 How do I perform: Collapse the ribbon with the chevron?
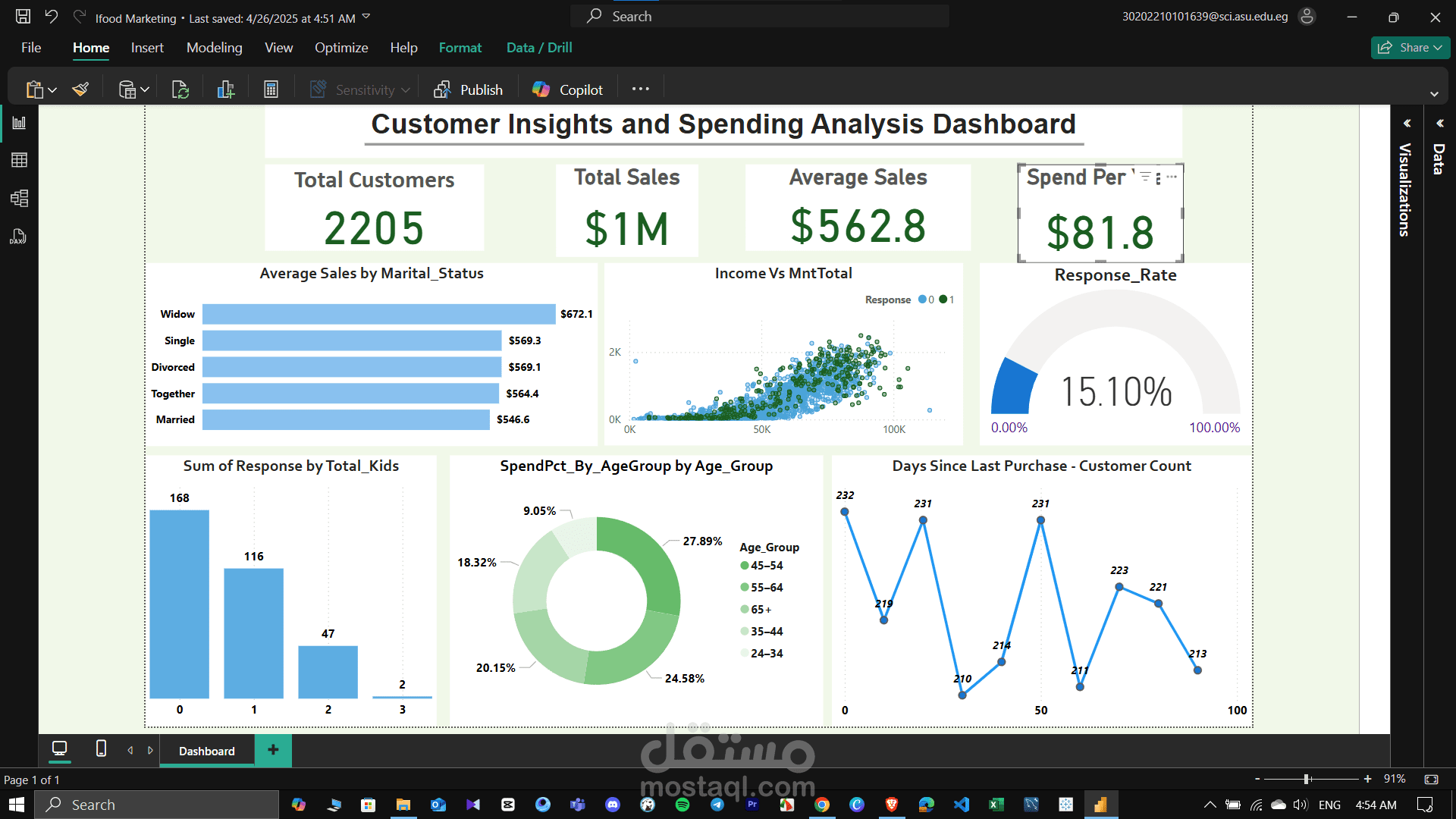click(1434, 94)
